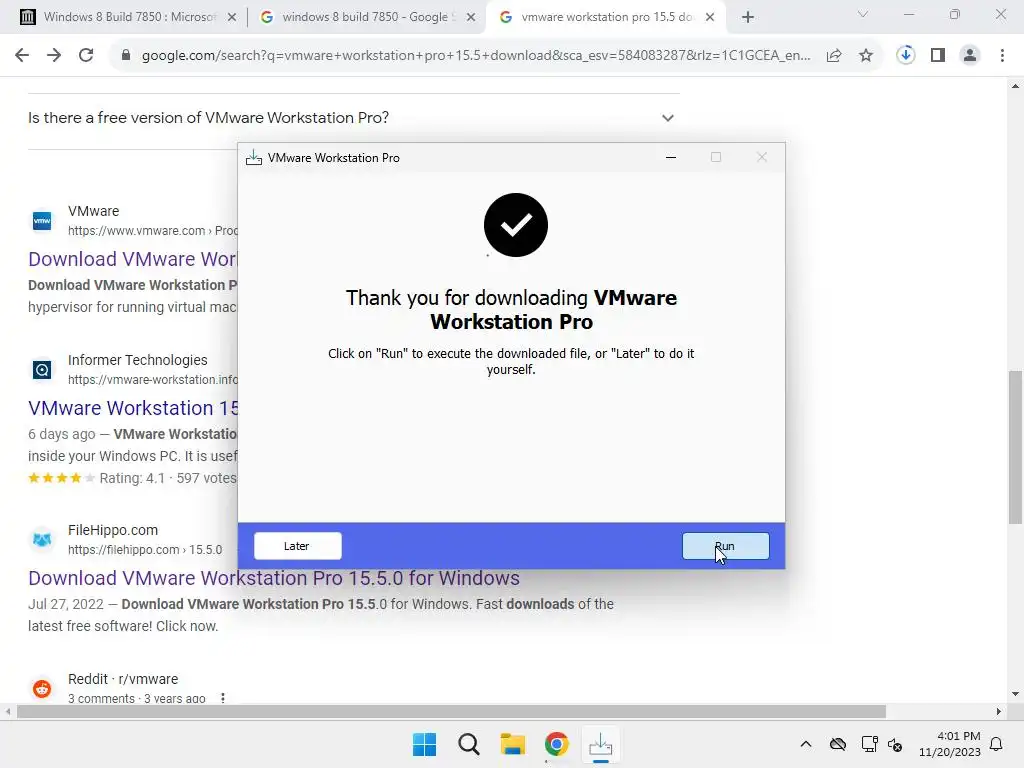The width and height of the screenshot is (1024, 768).
Task: Click the muted volume tray icon
Action: [x=895, y=744]
